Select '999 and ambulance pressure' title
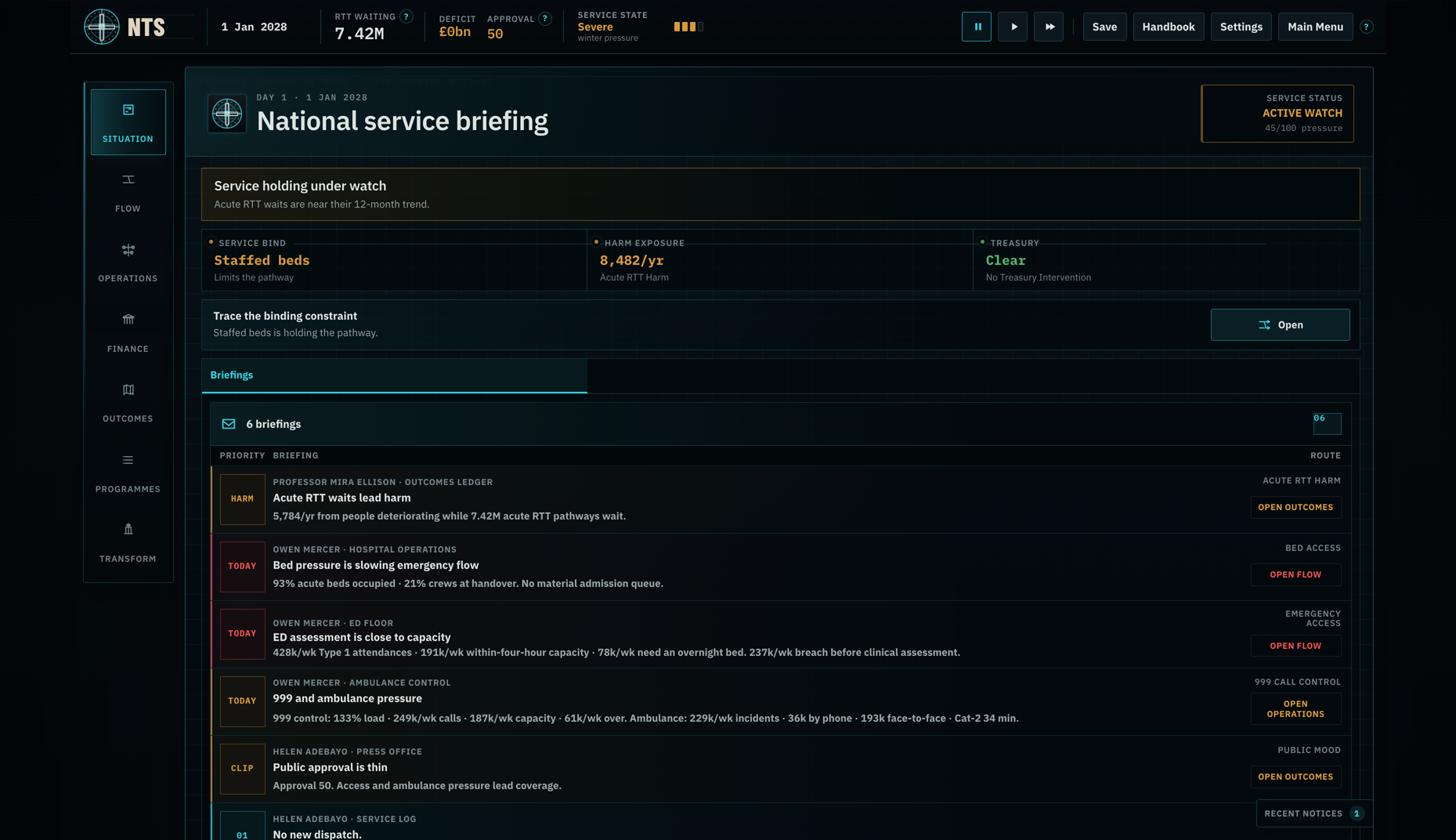 [x=347, y=698]
